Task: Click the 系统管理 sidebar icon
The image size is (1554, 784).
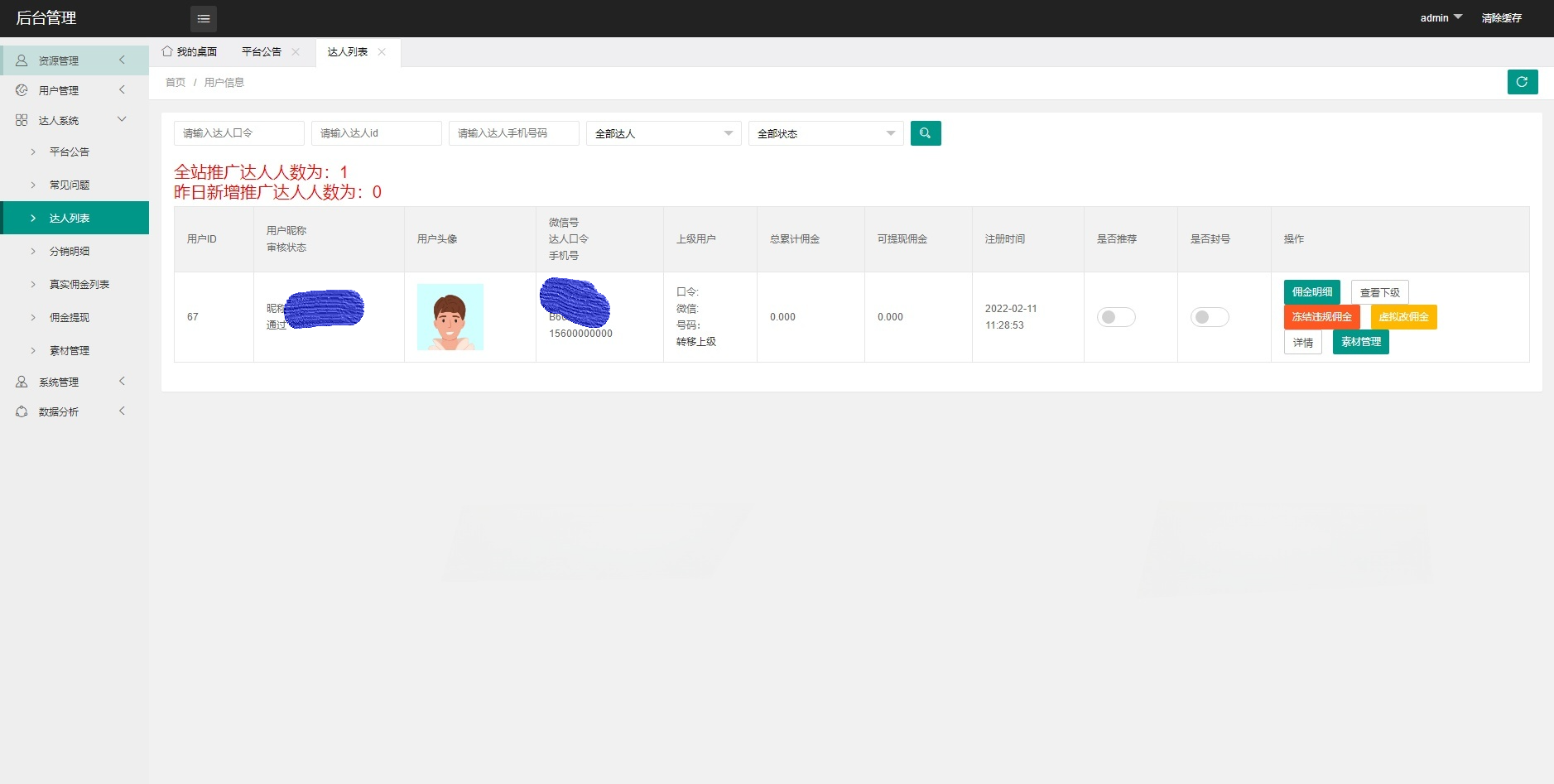Action: coord(22,382)
